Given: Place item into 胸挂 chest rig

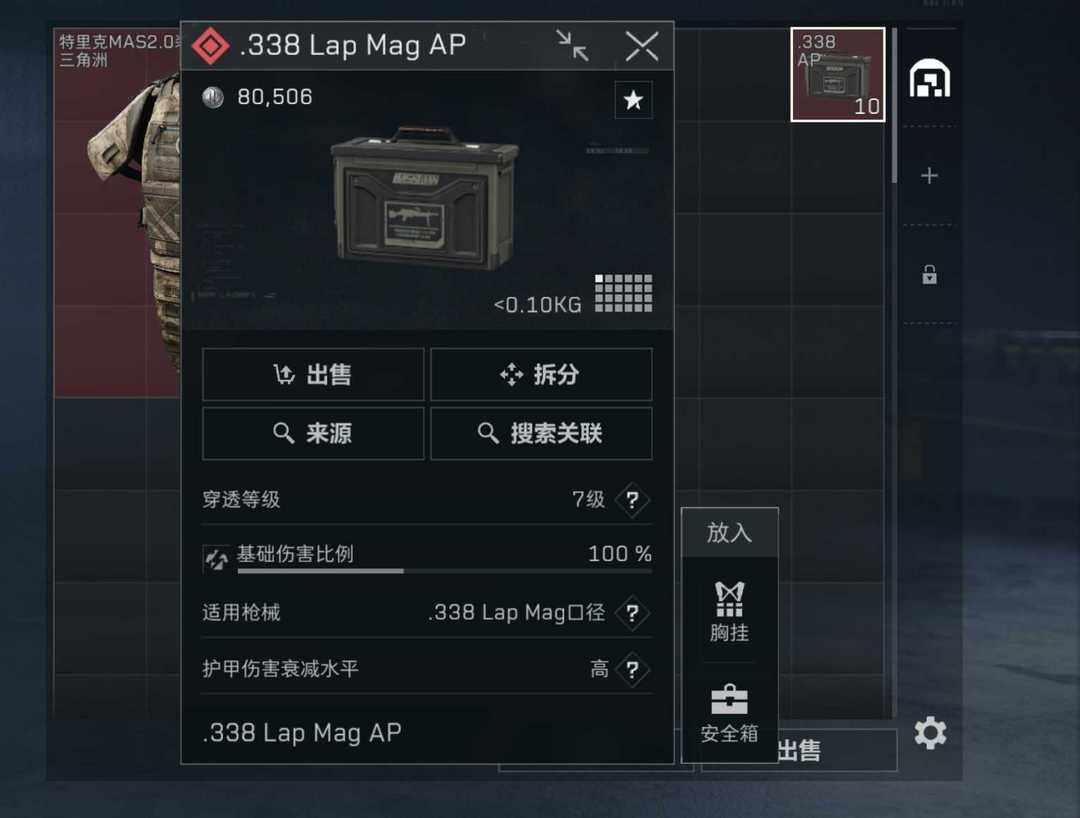Looking at the screenshot, I should point(729,611).
